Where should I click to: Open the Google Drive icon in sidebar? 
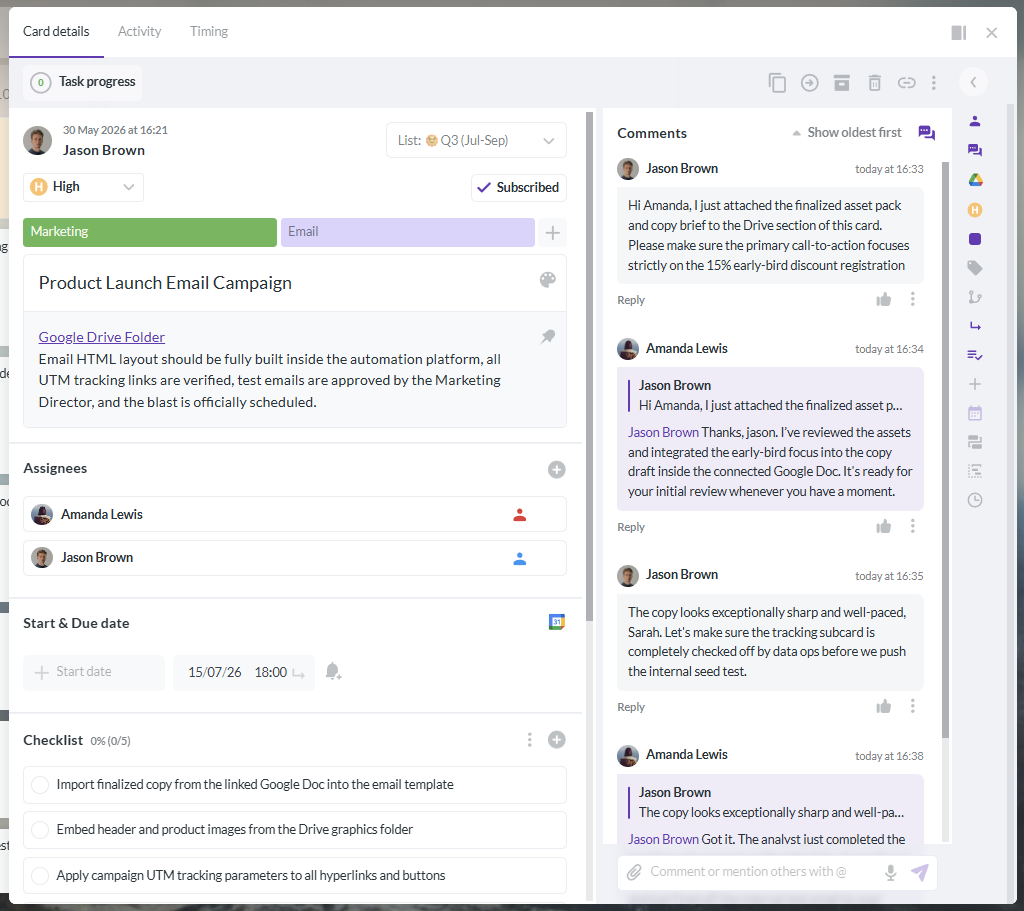click(x=975, y=180)
